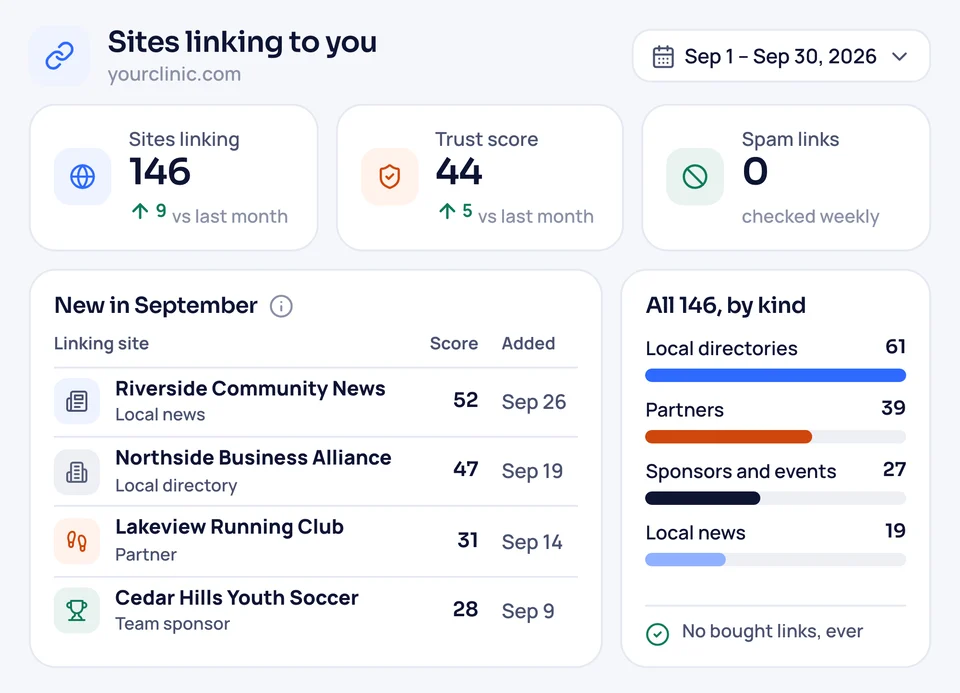Click the No bought links, ever note
This screenshot has width=960, height=693.
(773, 631)
